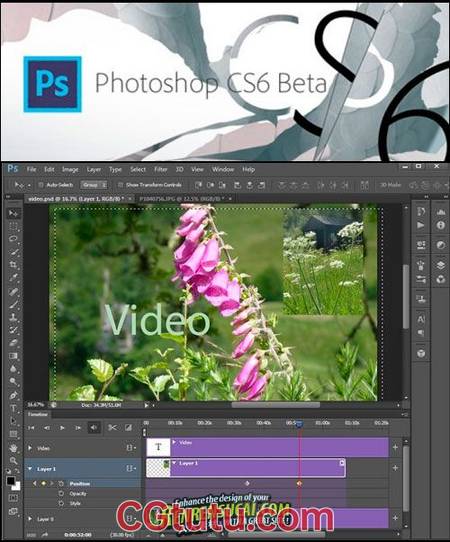Open the Group dropdown in options bar
Viewport: 450px width, 542px height.
[x=94, y=185]
